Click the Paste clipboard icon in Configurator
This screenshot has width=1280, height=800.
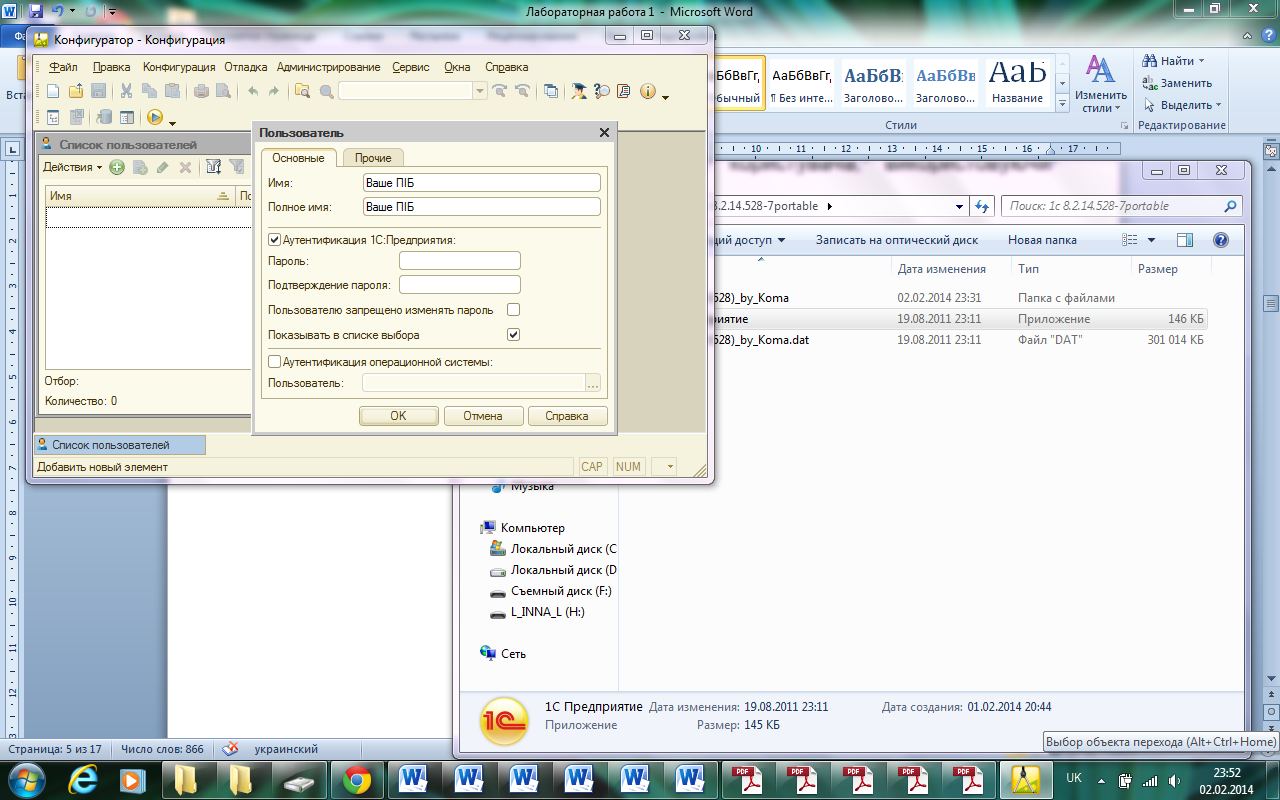tap(172, 91)
